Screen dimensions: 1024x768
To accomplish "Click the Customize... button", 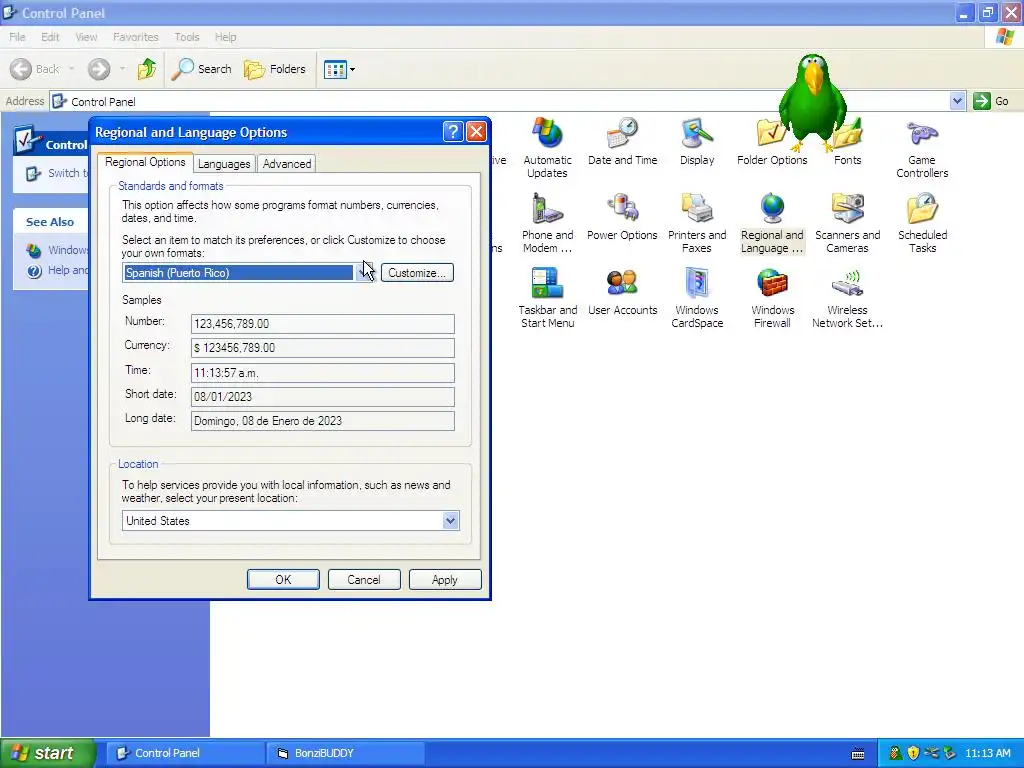I will [417, 273].
